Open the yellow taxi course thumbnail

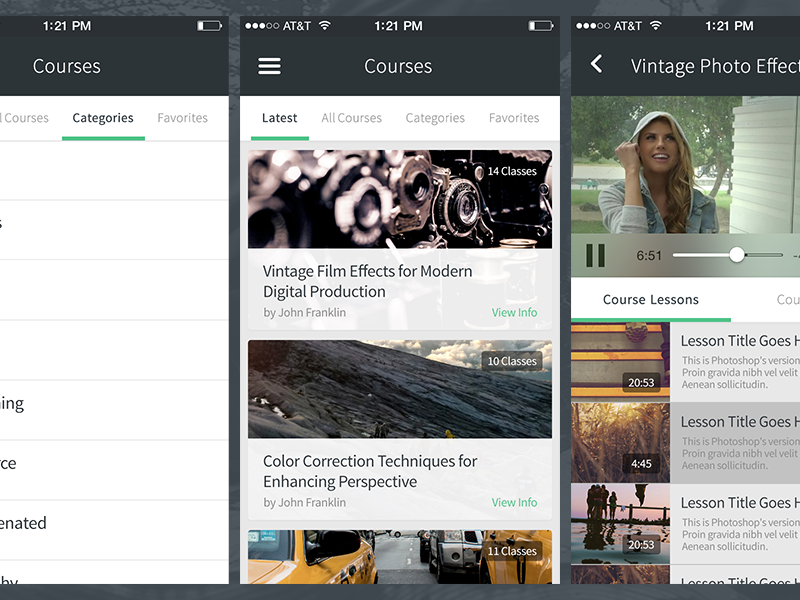coord(399,557)
